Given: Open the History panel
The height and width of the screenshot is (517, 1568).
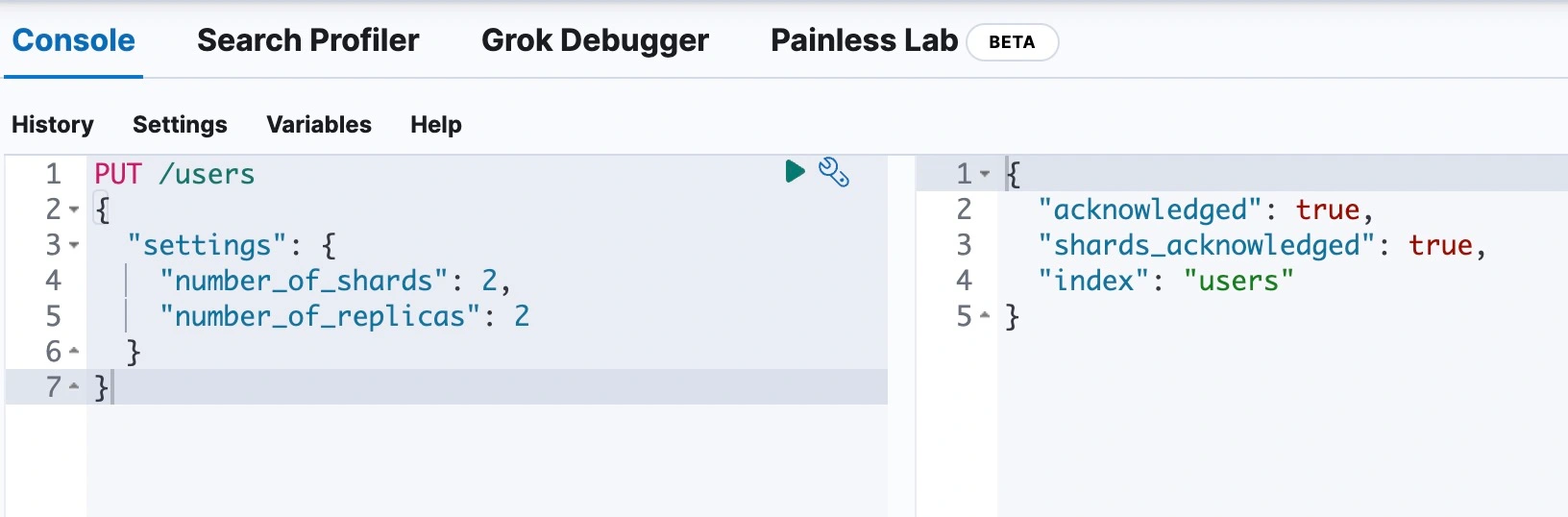Looking at the screenshot, I should coord(53,125).
